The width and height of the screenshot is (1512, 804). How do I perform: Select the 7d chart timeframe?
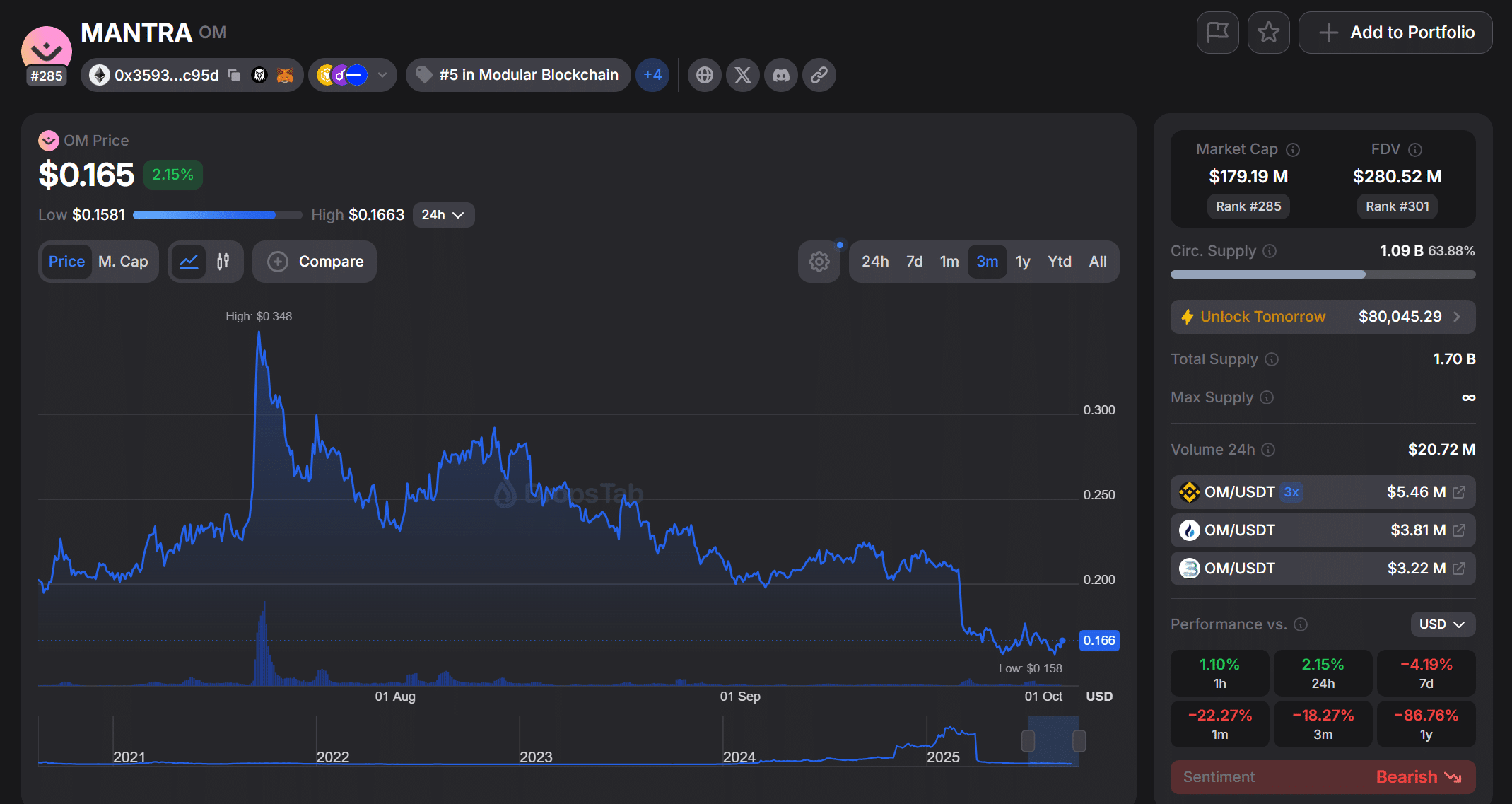(x=914, y=262)
